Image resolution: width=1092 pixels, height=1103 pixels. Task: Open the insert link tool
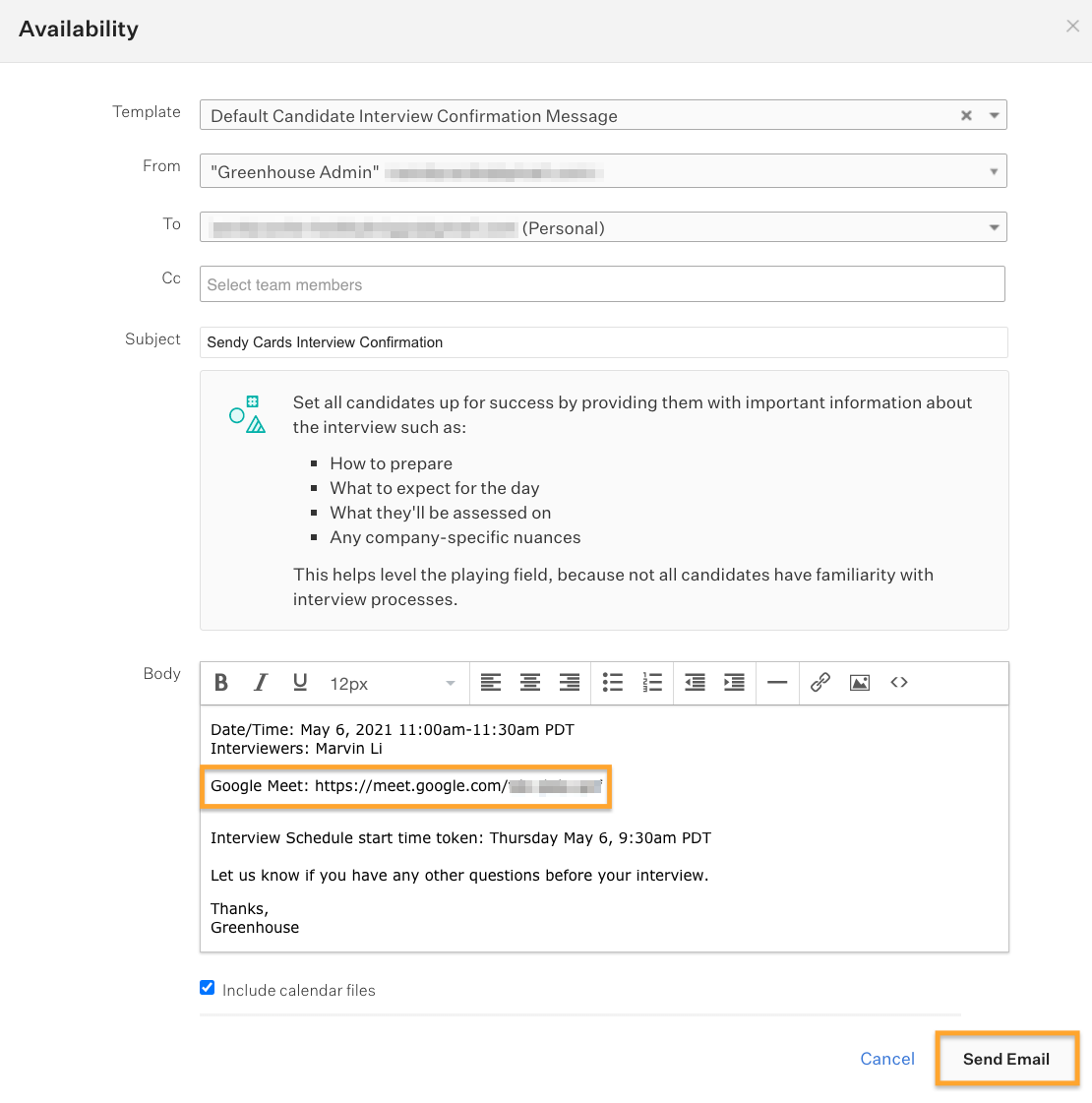click(x=819, y=682)
